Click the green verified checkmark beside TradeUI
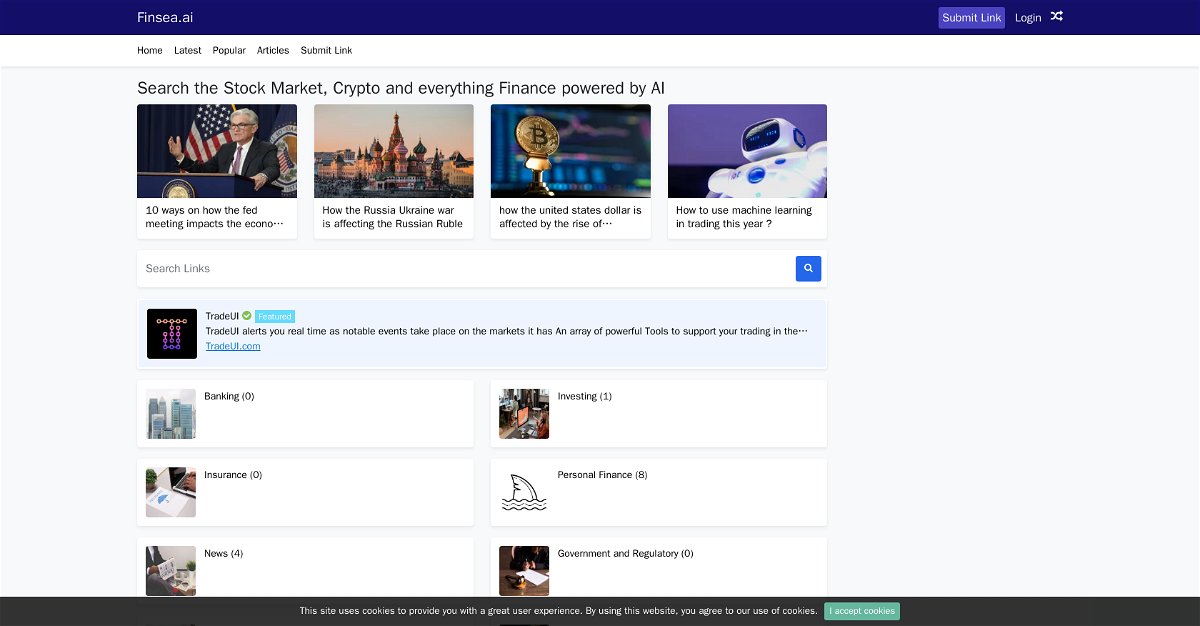 tap(247, 316)
